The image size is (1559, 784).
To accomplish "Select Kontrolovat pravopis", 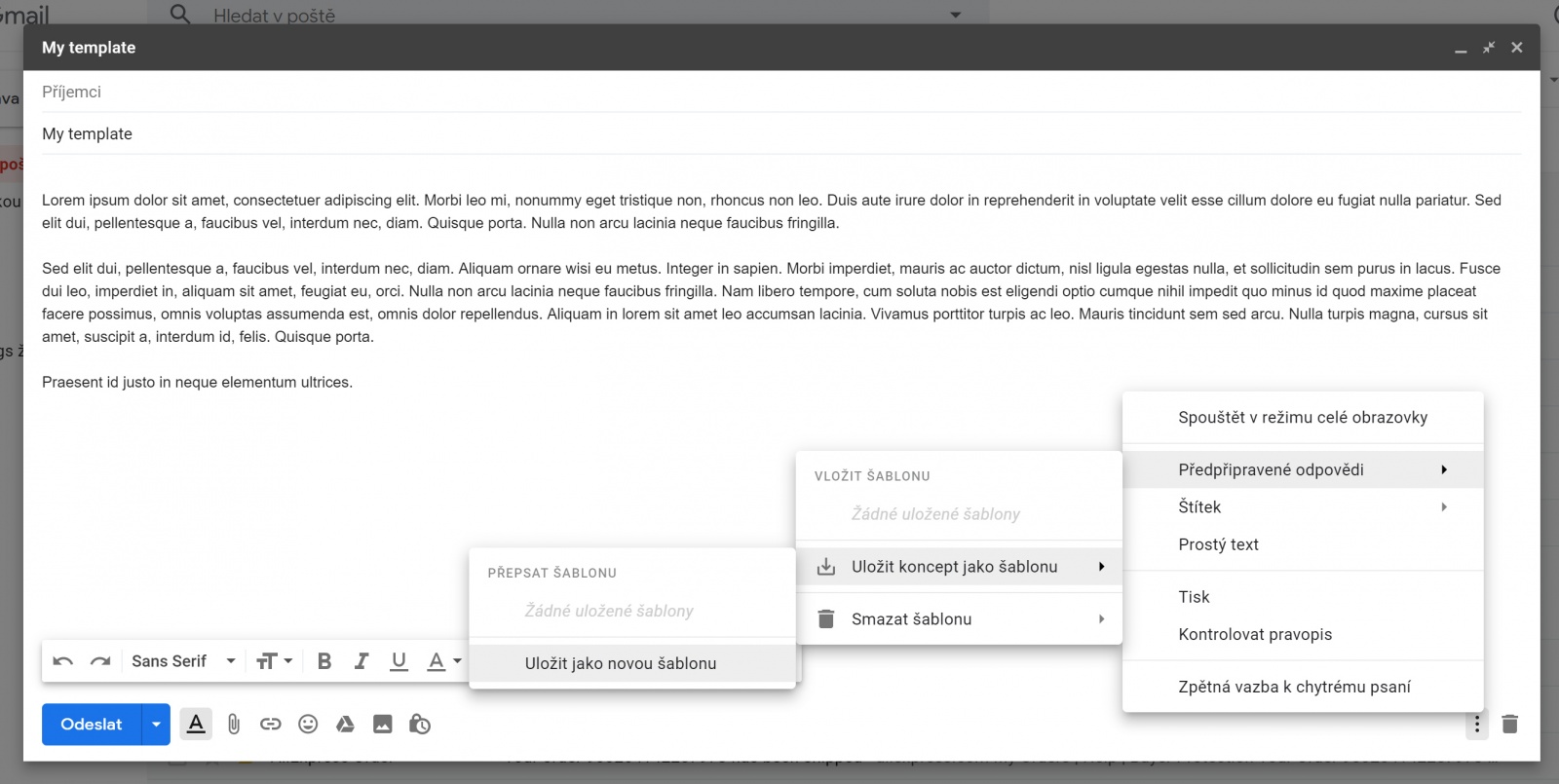I will click(x=1303, y=634).
